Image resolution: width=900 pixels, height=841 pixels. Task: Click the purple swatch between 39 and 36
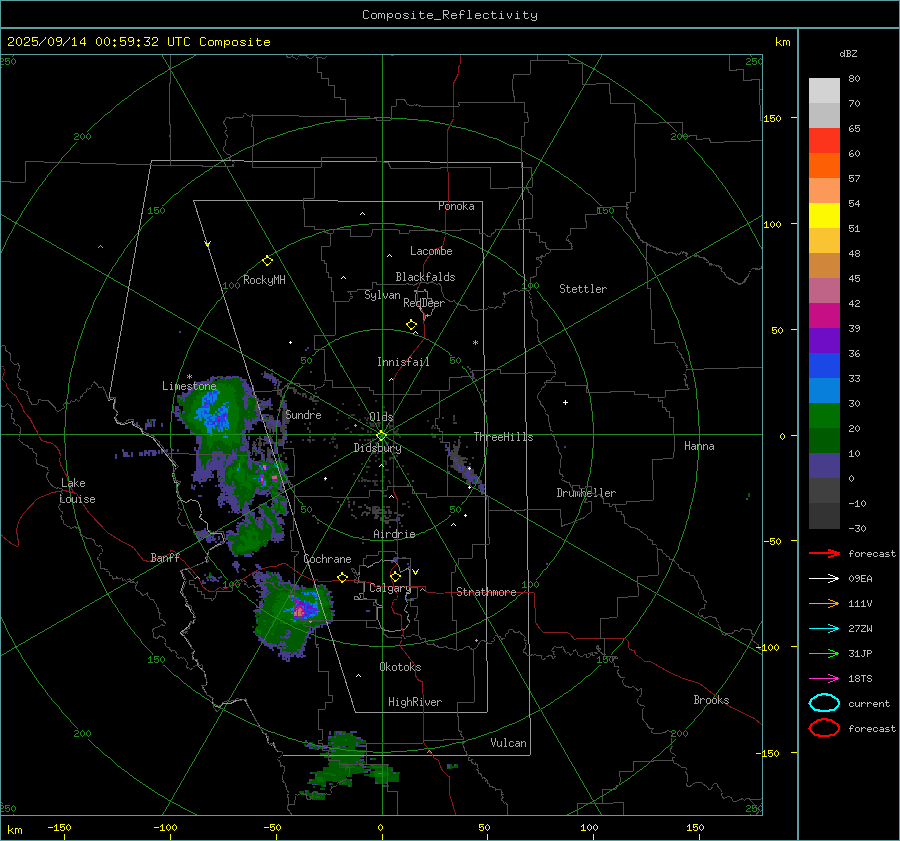(824, 340)
